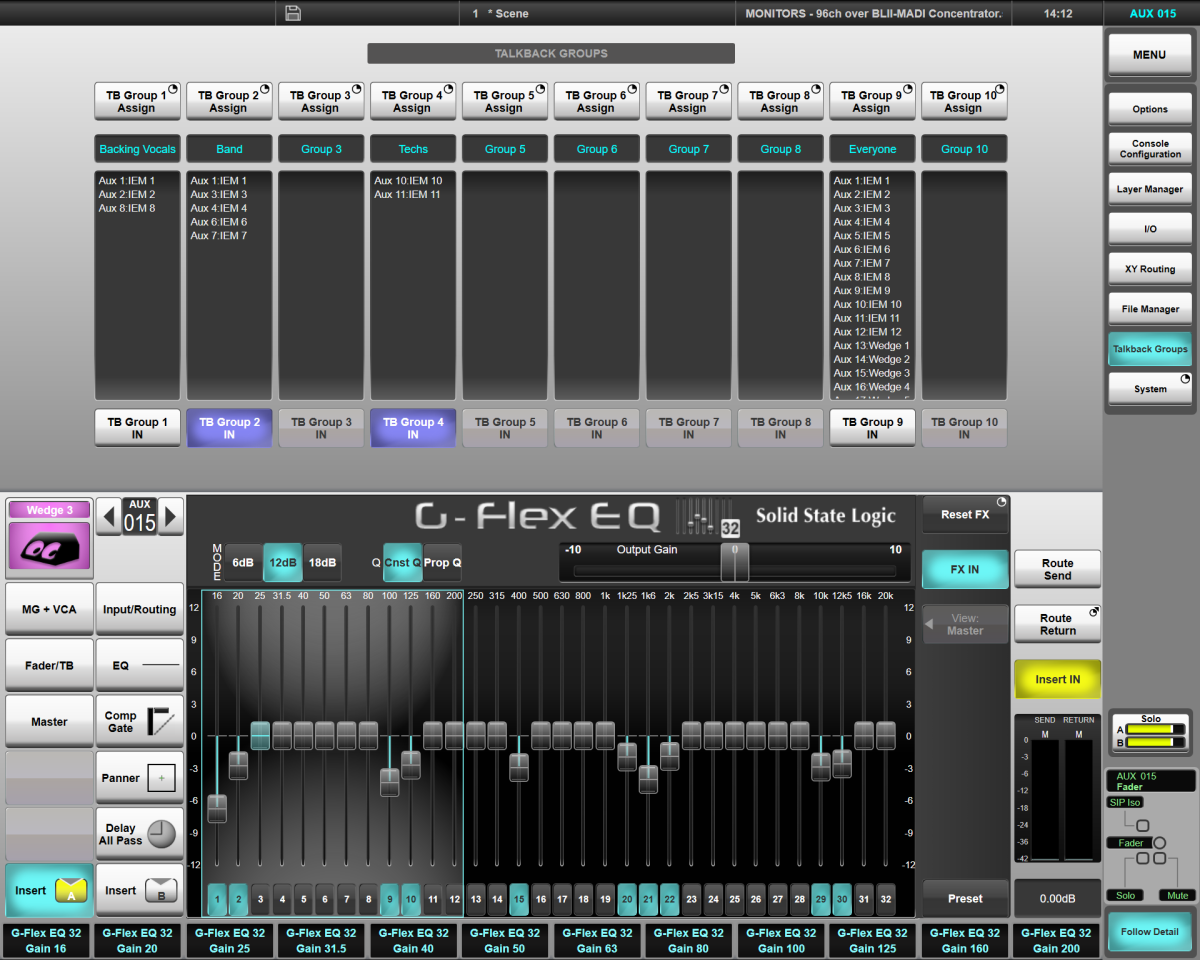Select Insert A slot

pyautogui.click(x=49, y=890)
